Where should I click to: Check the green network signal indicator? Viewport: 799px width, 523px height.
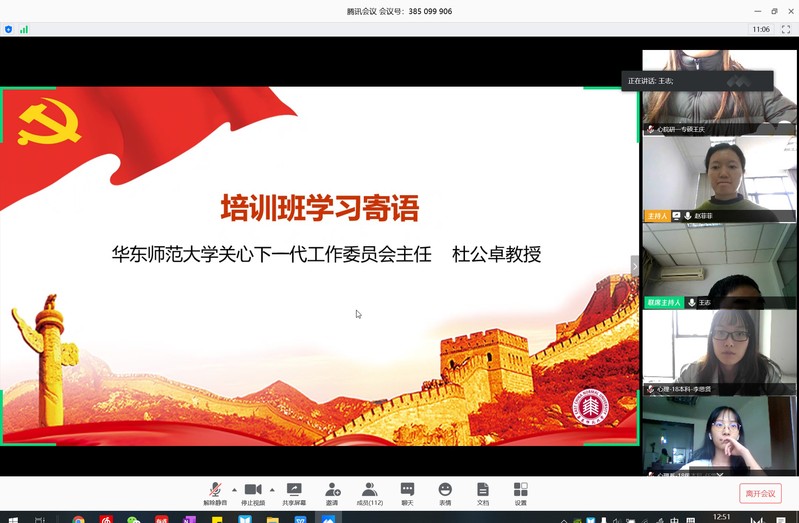[x=24, y=30]
